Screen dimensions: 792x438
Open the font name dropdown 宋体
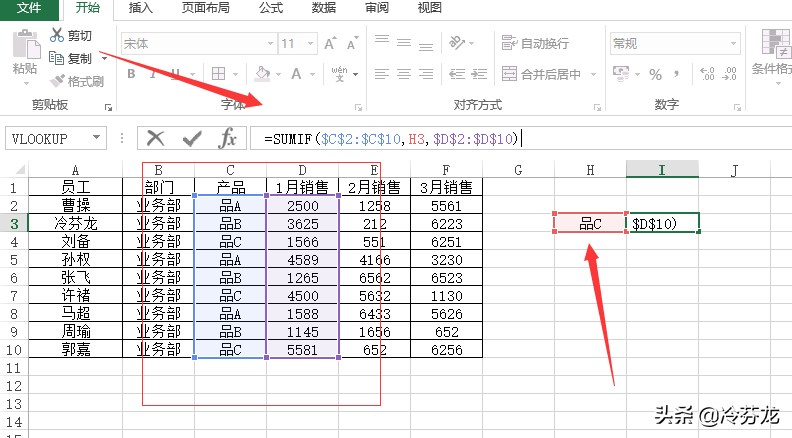tap(270, 44)
